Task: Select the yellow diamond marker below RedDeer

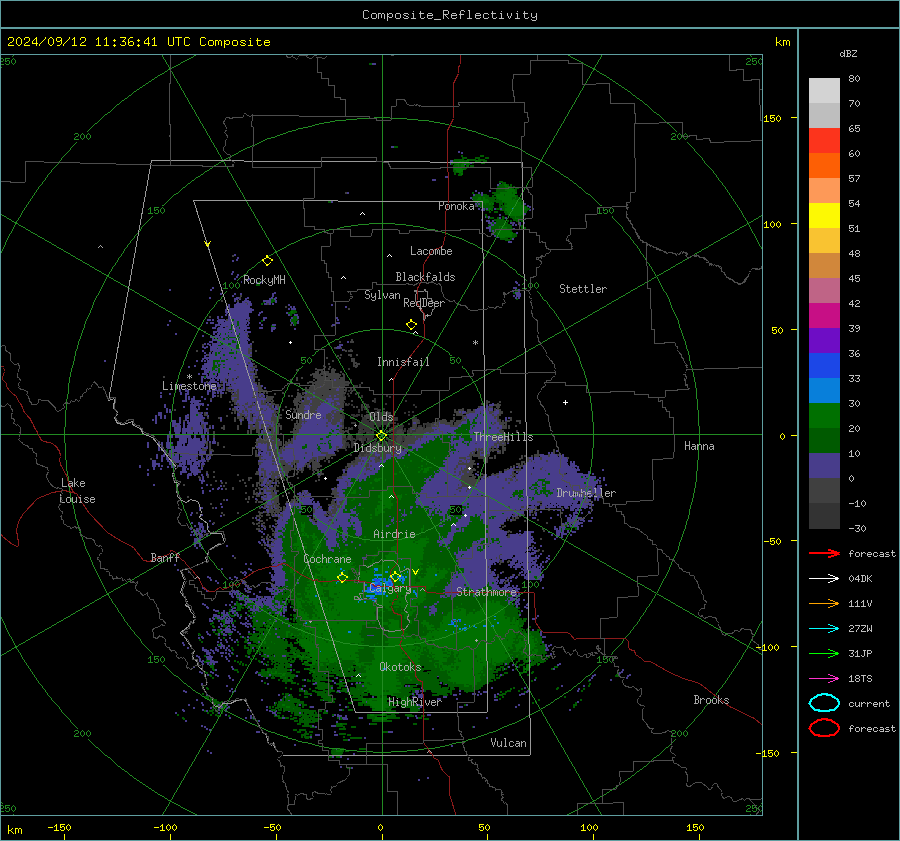Action: pos(412,325)
